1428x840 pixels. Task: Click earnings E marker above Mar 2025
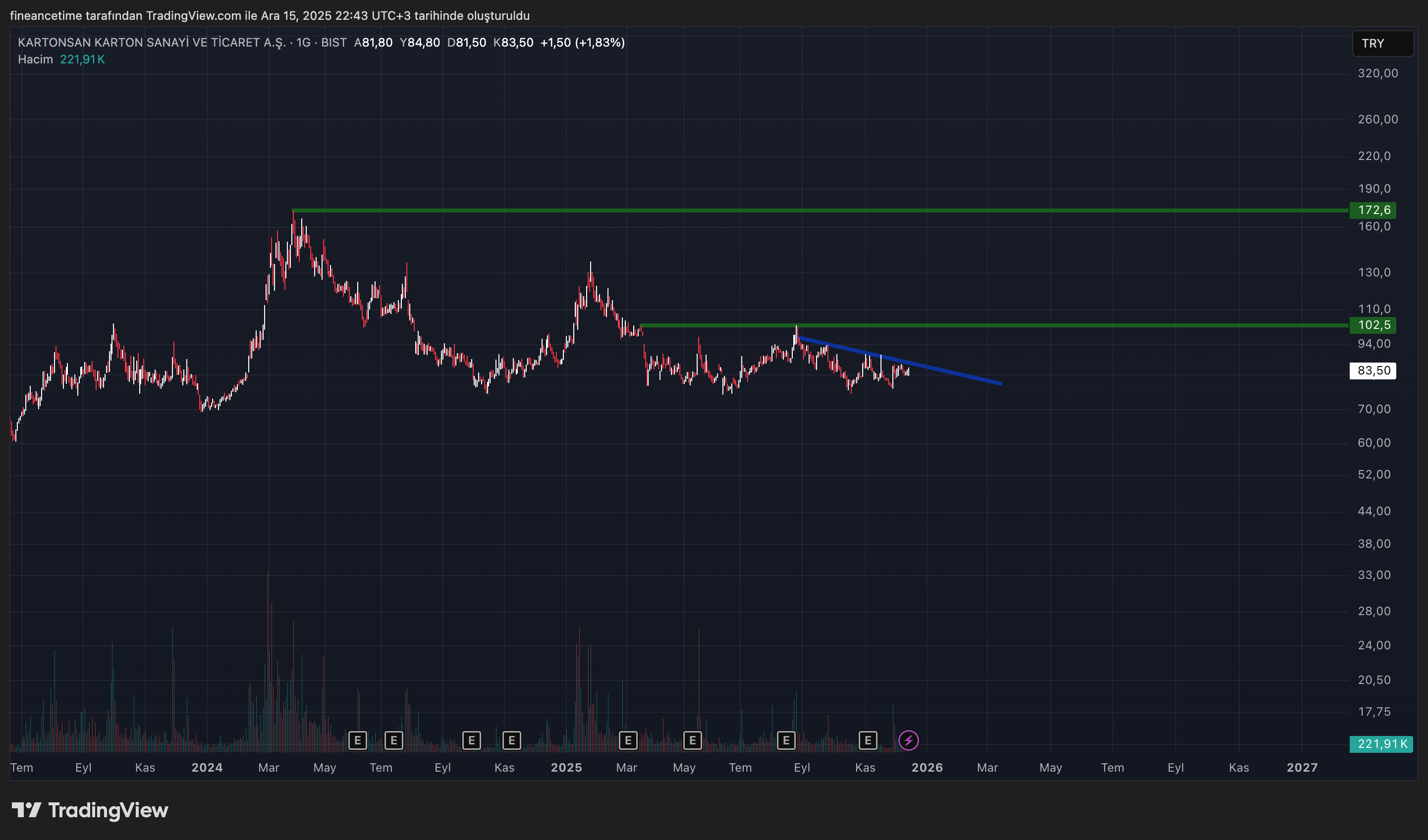628,740
